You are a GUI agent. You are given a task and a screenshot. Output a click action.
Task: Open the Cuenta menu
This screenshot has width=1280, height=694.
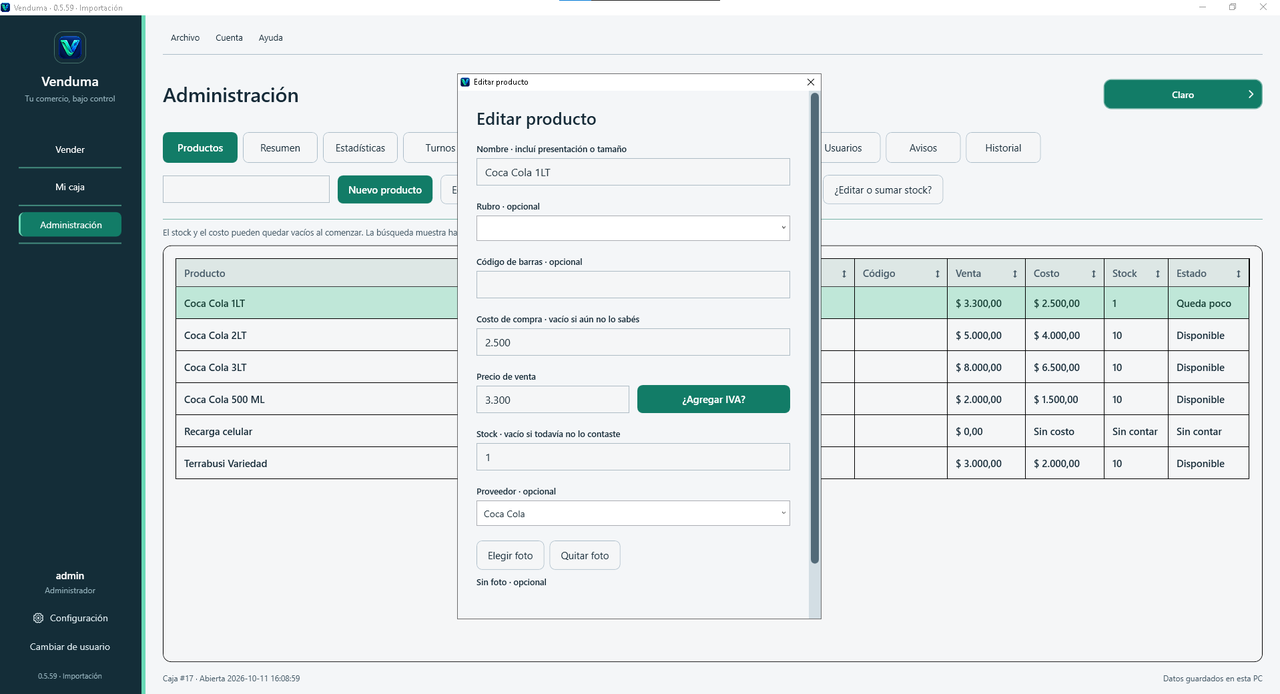[229, 38]
